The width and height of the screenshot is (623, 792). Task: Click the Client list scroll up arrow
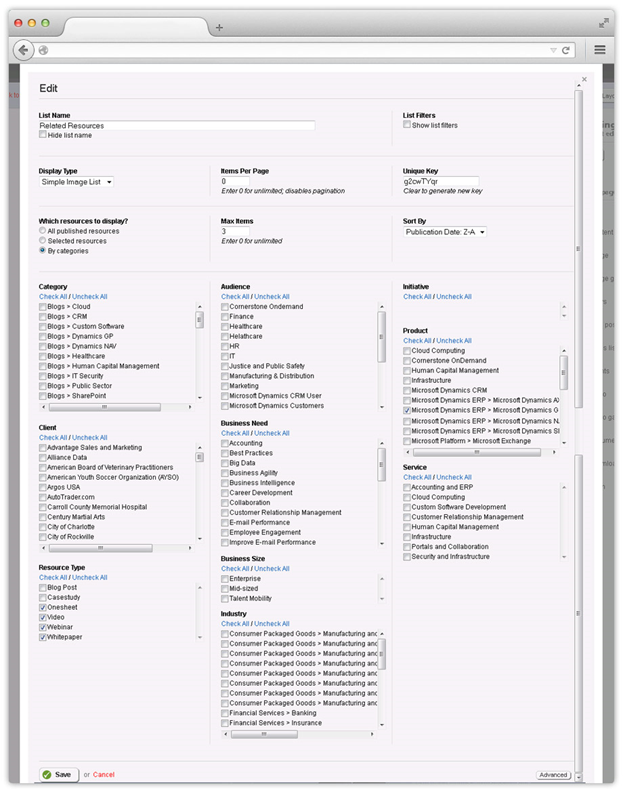click(x=200, y=448)
